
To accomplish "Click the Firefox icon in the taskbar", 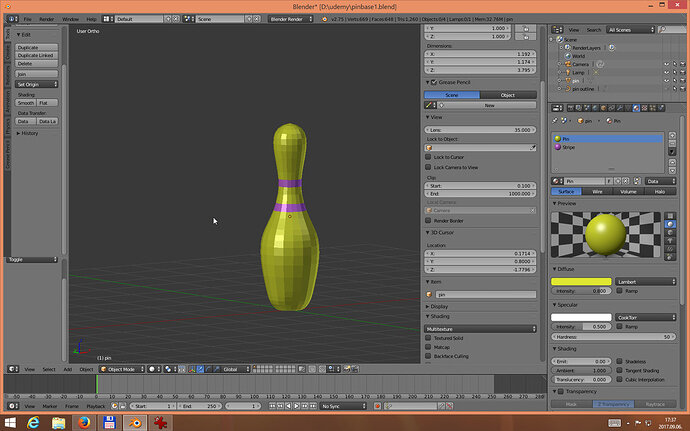I will tap(84, 423).
